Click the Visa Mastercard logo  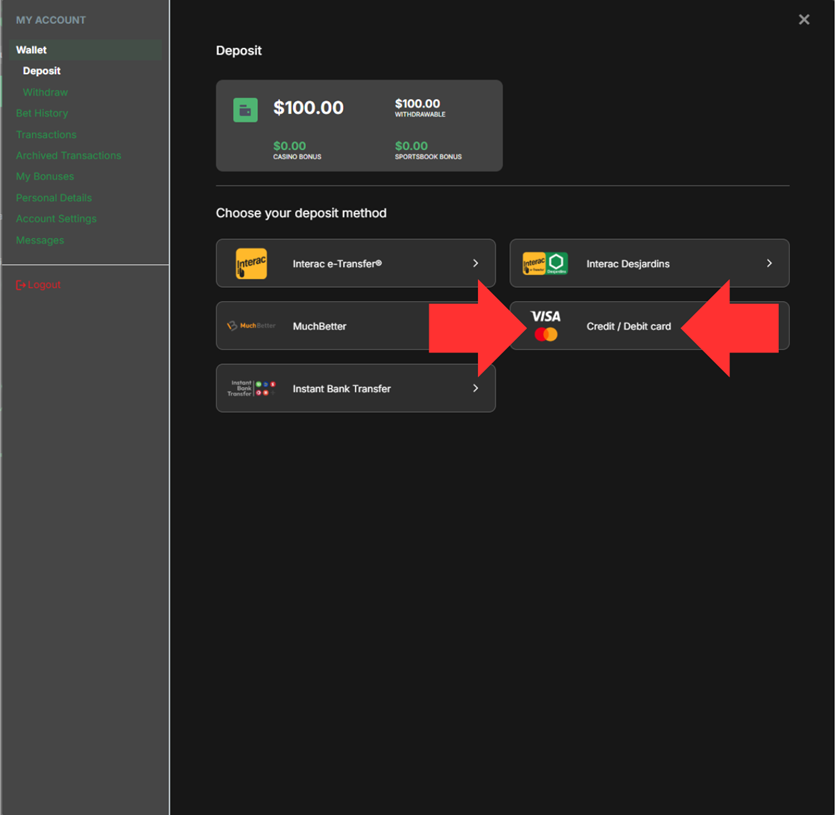coord(546,326)
